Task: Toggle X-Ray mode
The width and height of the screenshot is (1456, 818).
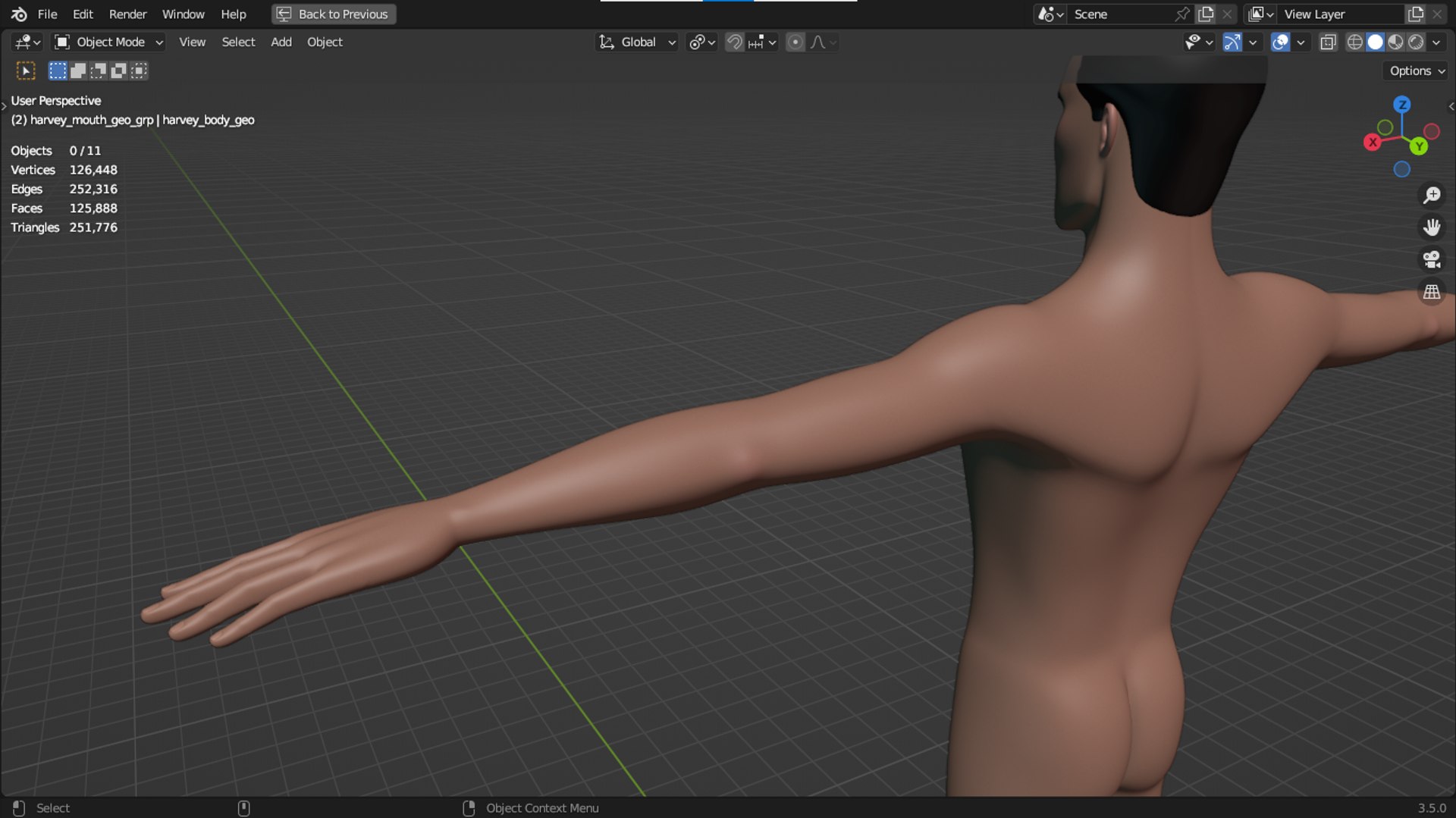Action: [1328, 42]
